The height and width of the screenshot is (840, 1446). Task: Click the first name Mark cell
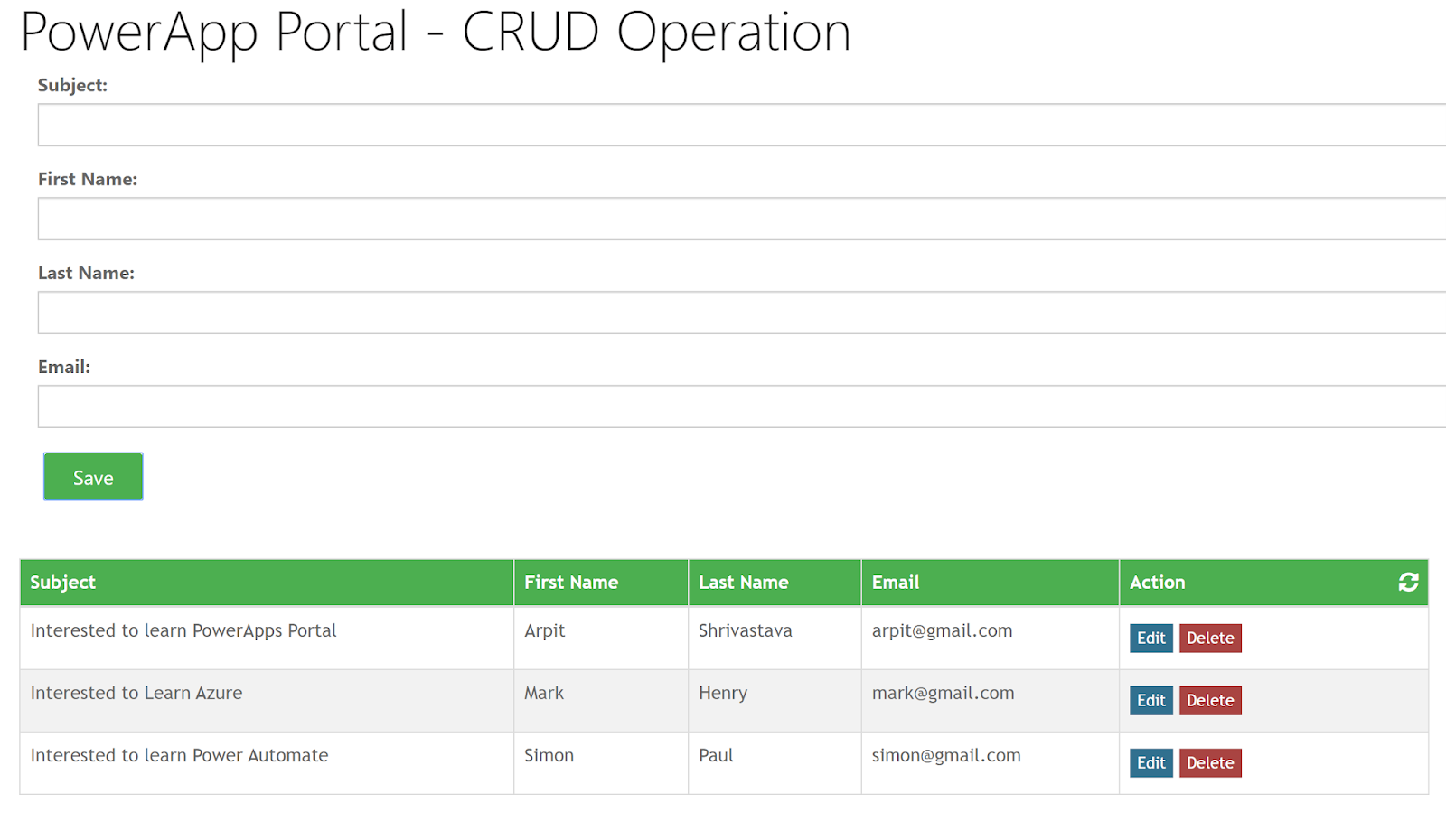pyautogui.click(x=601, y=700)
